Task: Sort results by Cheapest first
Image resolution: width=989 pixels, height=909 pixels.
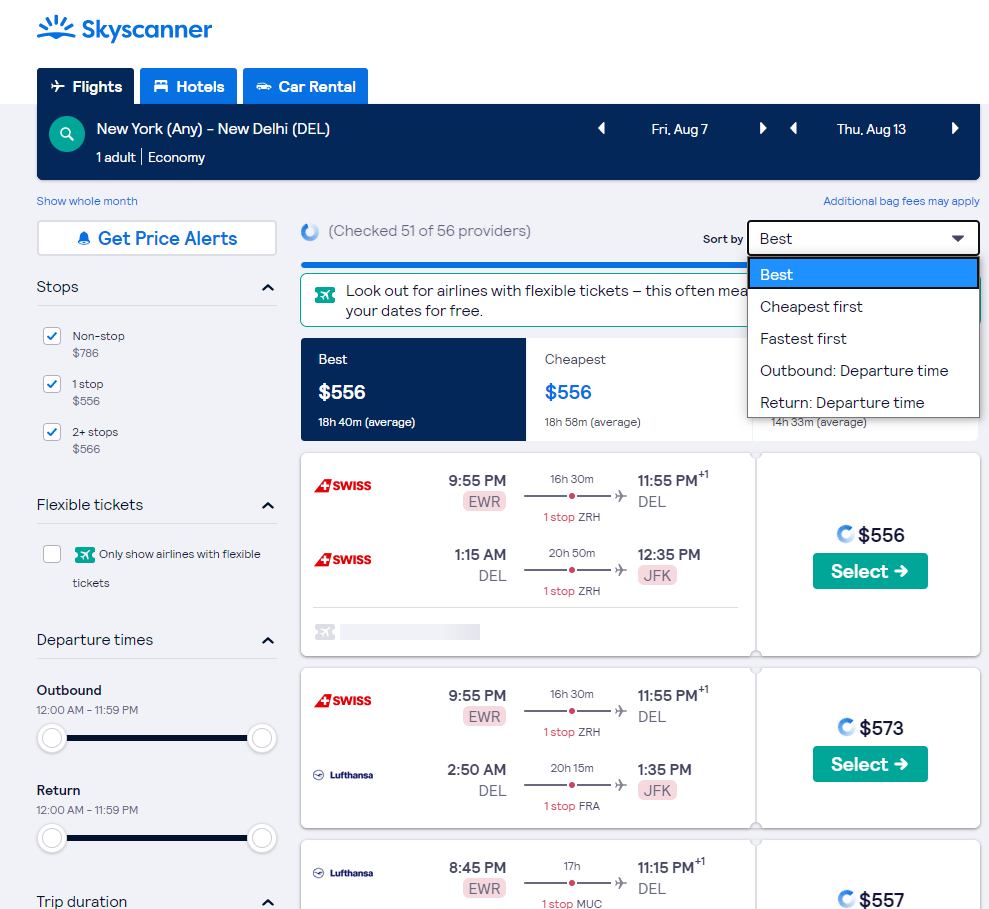Action: [x=863, y=307]
